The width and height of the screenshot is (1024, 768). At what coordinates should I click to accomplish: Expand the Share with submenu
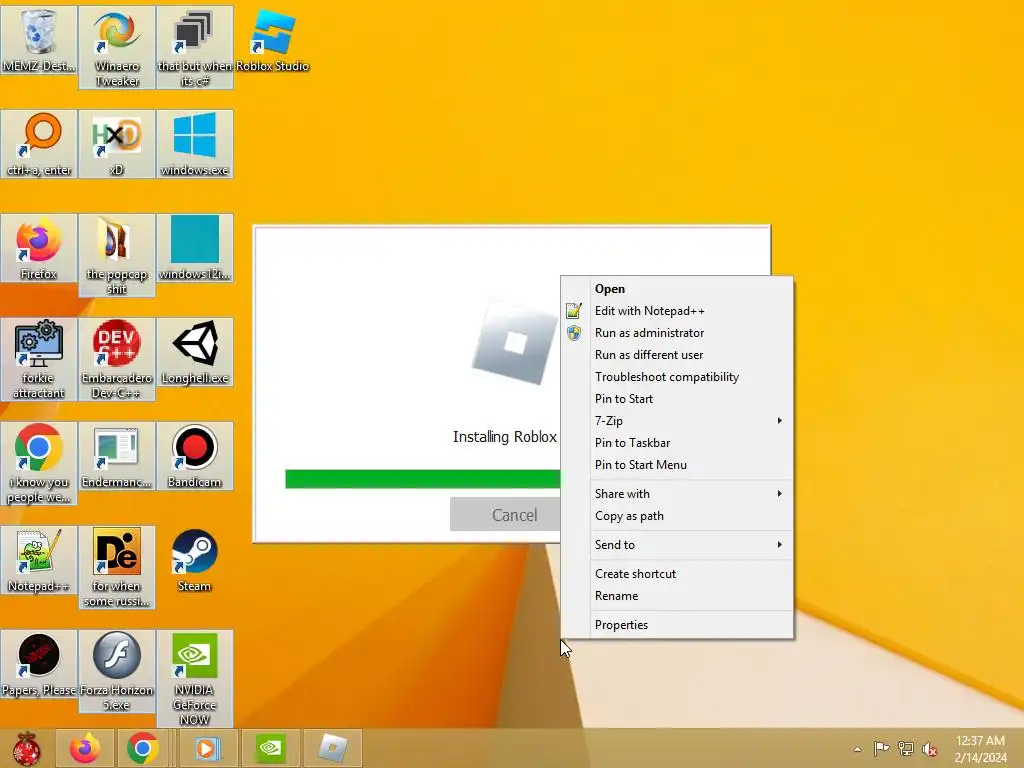pyautogui.click(x=678, y=494)
